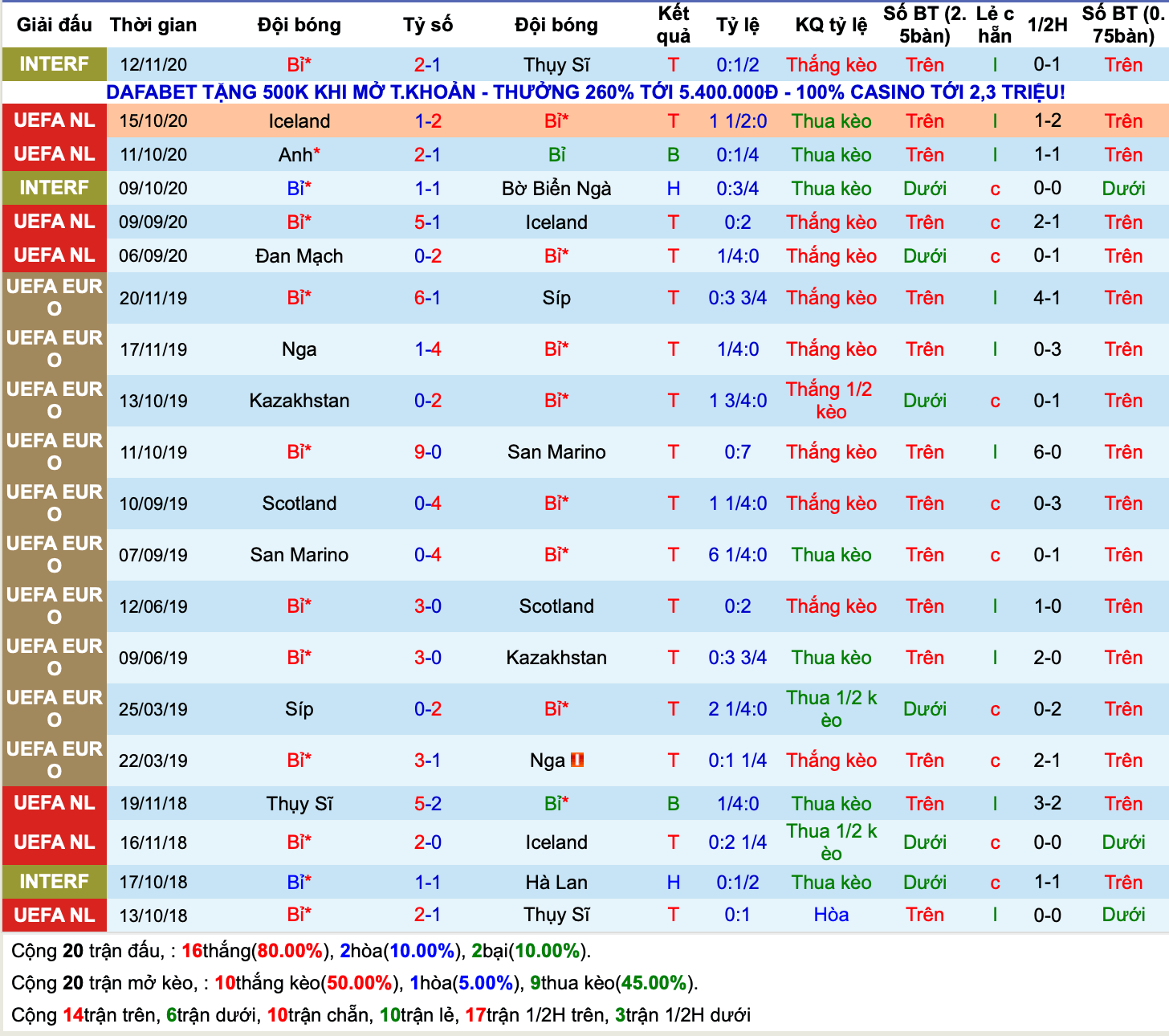Select team name Đan Mạch
The width and height of the screenshot is (1169, 1036).
click(x=299, y=256)
